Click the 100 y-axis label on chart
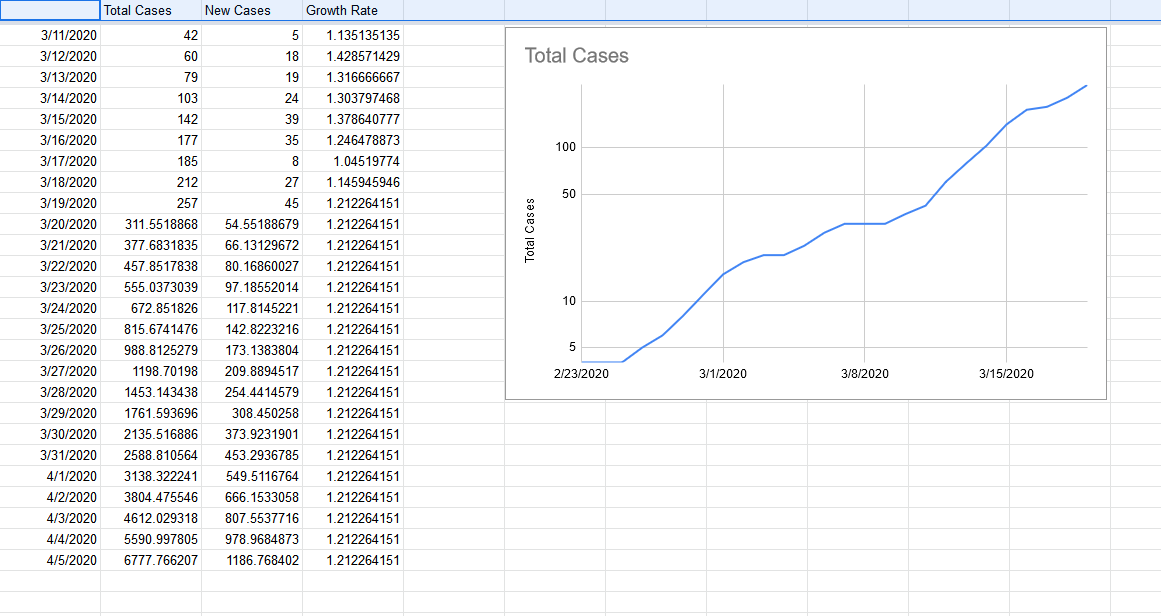Viewport: 1161px width, 616px height. tap(566, 147)
